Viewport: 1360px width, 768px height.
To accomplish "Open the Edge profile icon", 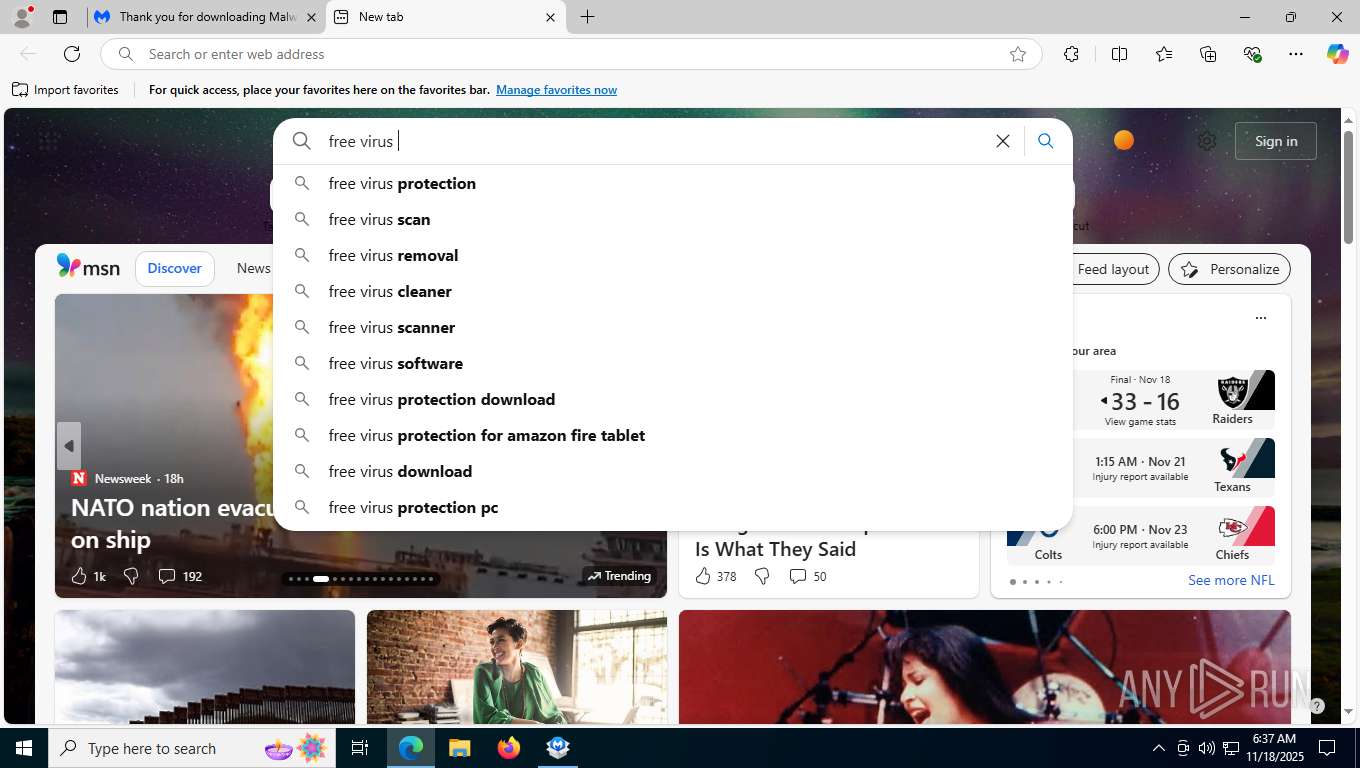I will tap(22, 17).
